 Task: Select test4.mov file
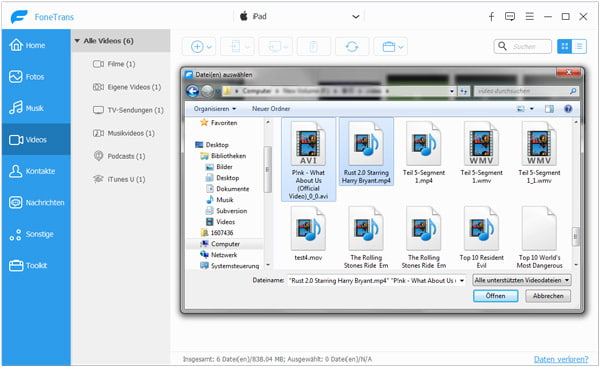pos(308,234)
